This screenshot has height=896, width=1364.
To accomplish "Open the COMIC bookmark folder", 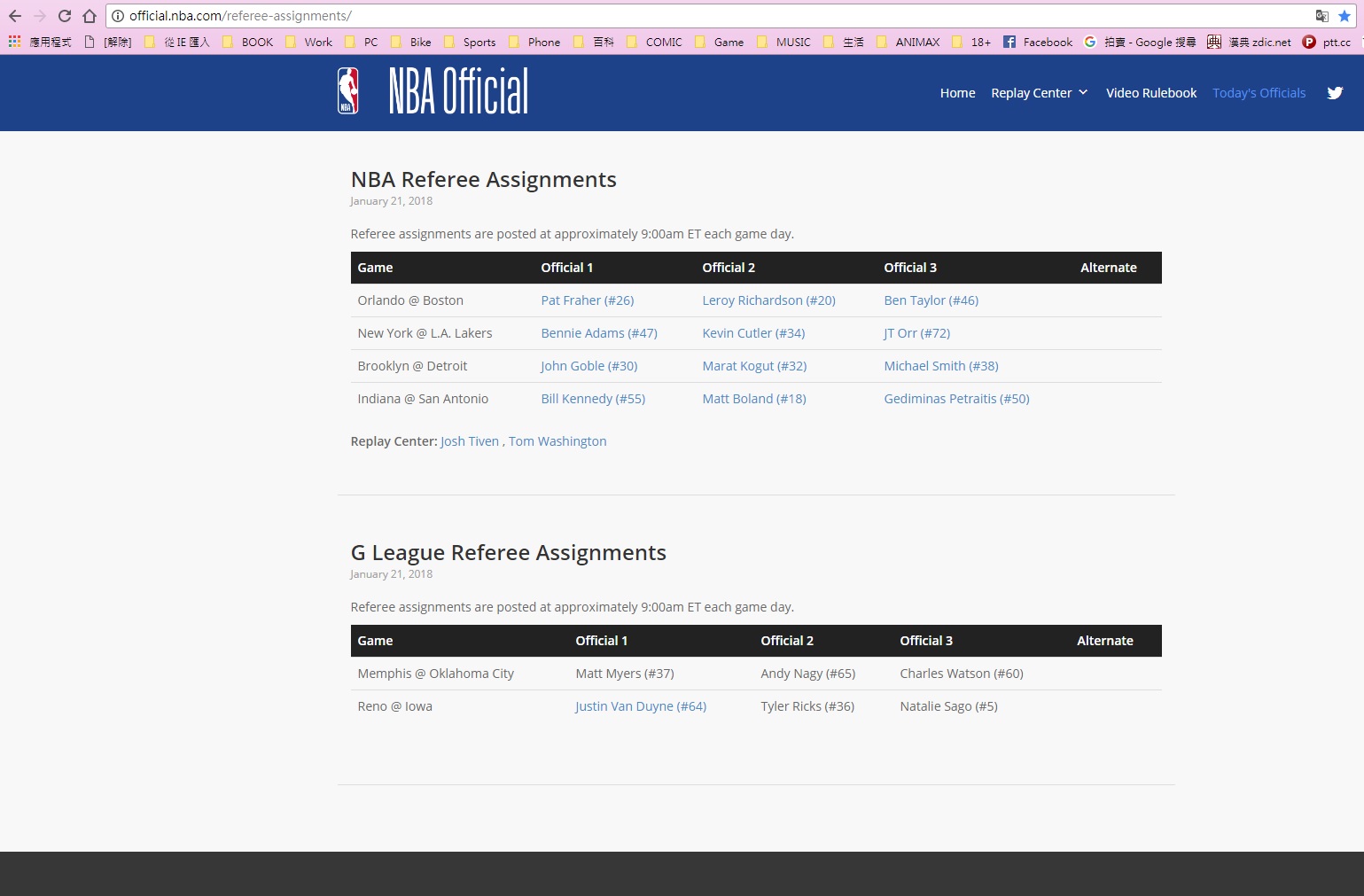I will coord(654,42).
